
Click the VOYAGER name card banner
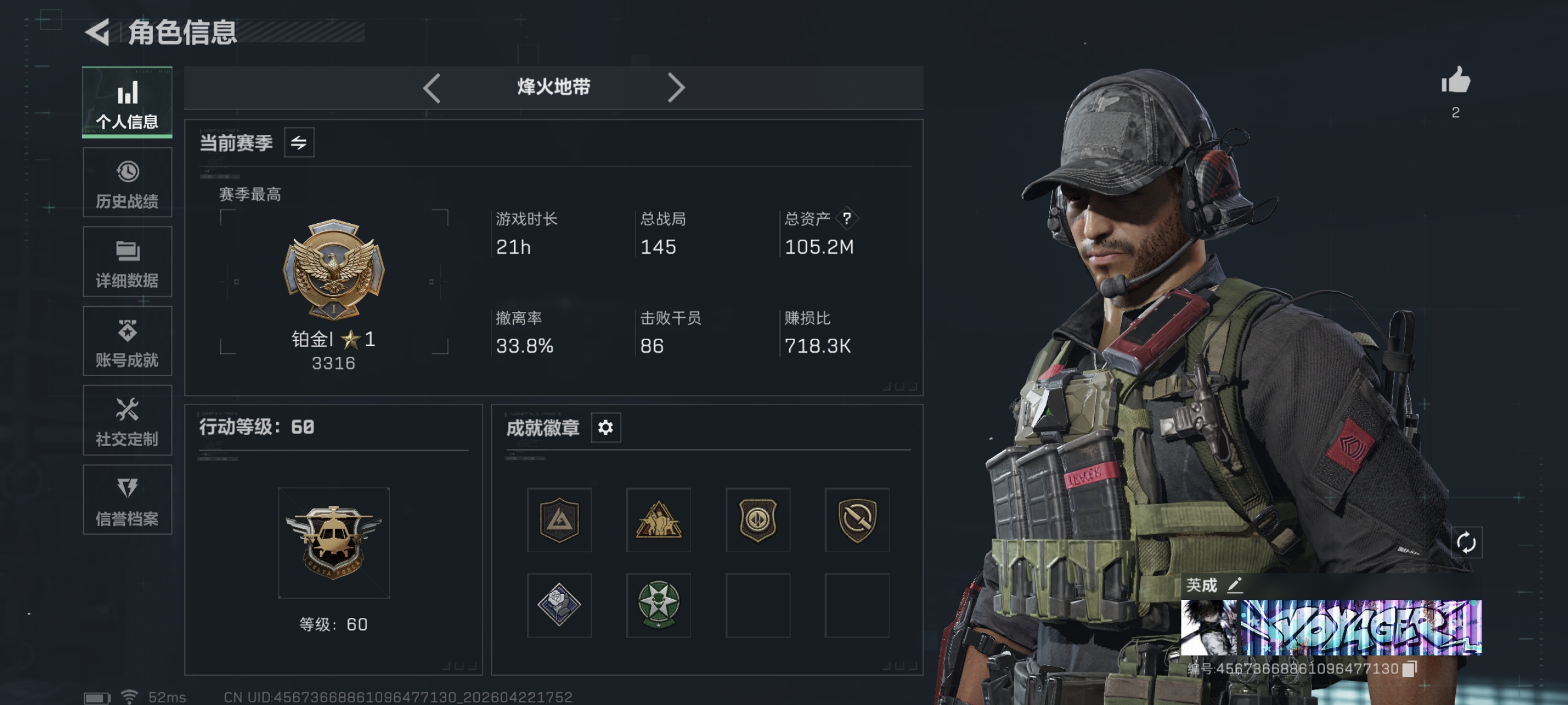click(1331, 627)
